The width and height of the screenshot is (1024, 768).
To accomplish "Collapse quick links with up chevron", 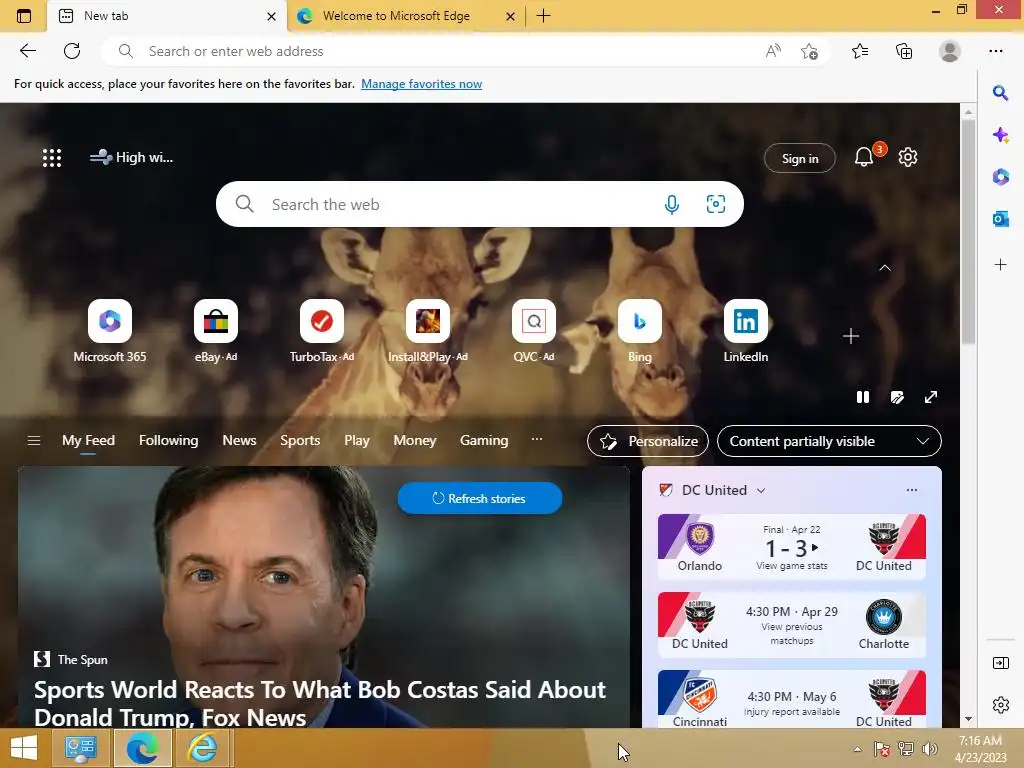I will tap(885, 268).
